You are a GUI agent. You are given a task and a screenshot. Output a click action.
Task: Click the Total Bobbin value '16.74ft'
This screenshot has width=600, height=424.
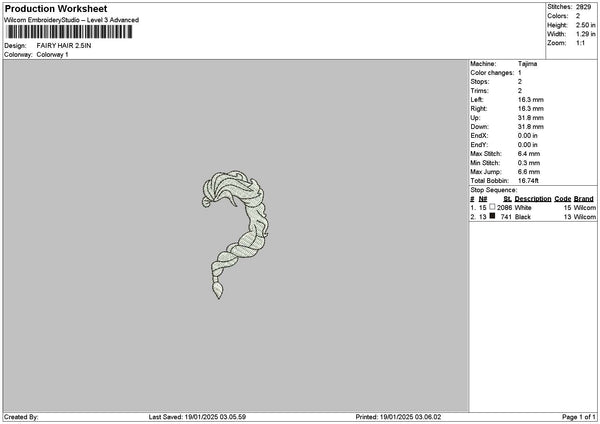528,181
